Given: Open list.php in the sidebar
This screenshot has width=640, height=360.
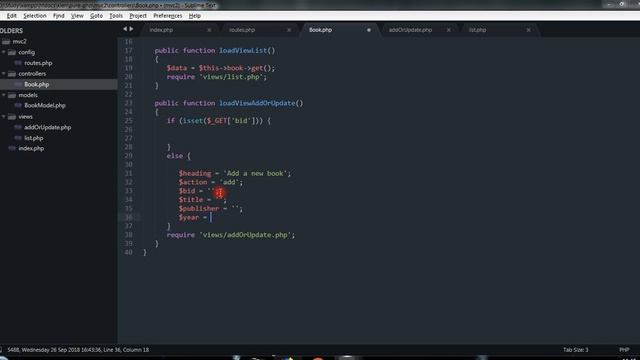Looking at the screenshot, I should pyautogui.click(x=33, y=138).
